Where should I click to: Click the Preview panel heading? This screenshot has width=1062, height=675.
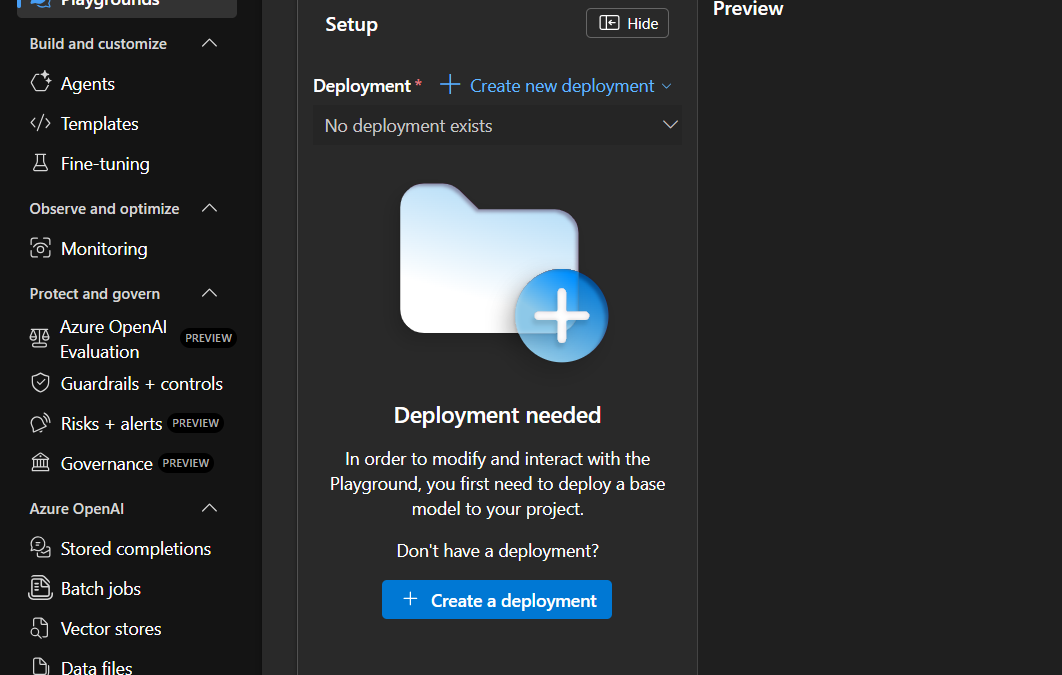tap(748, 8)
